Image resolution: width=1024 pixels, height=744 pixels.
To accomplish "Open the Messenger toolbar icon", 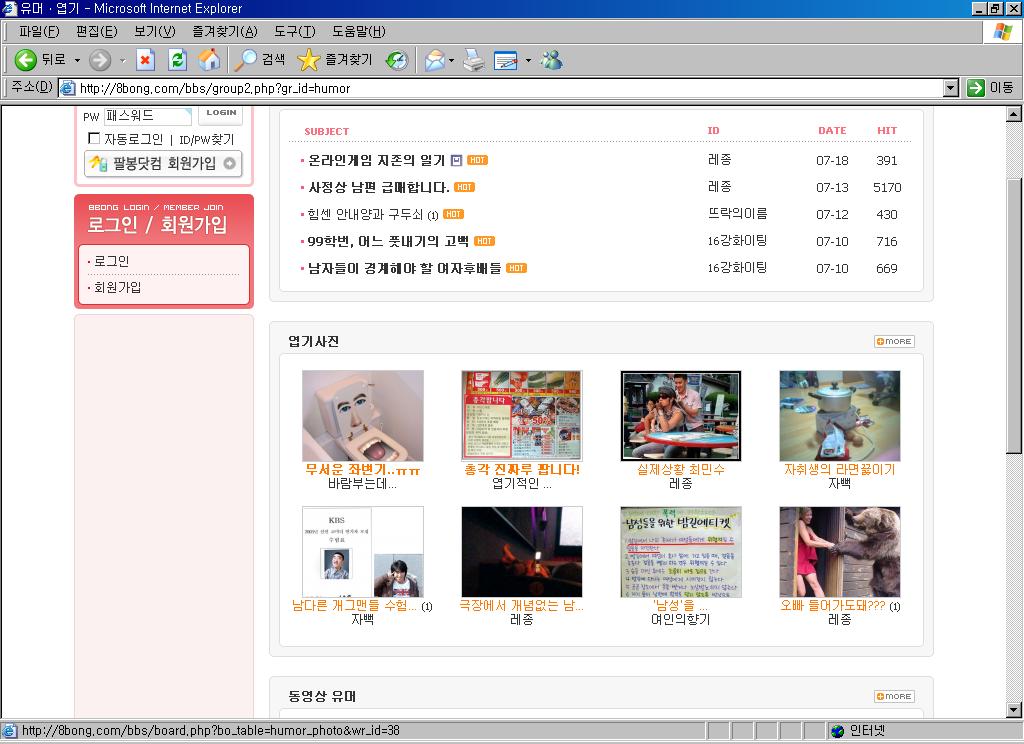I will [551, 60].
